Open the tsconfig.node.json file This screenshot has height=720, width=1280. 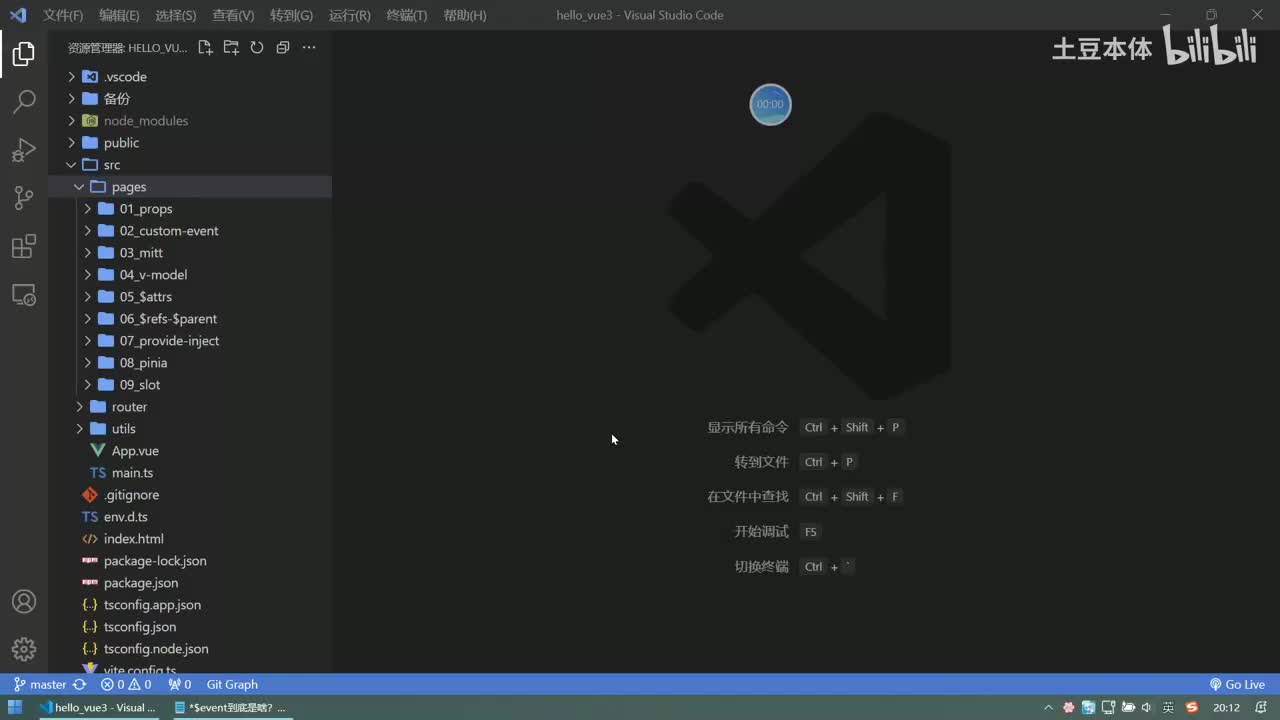[x=190, y=649]
